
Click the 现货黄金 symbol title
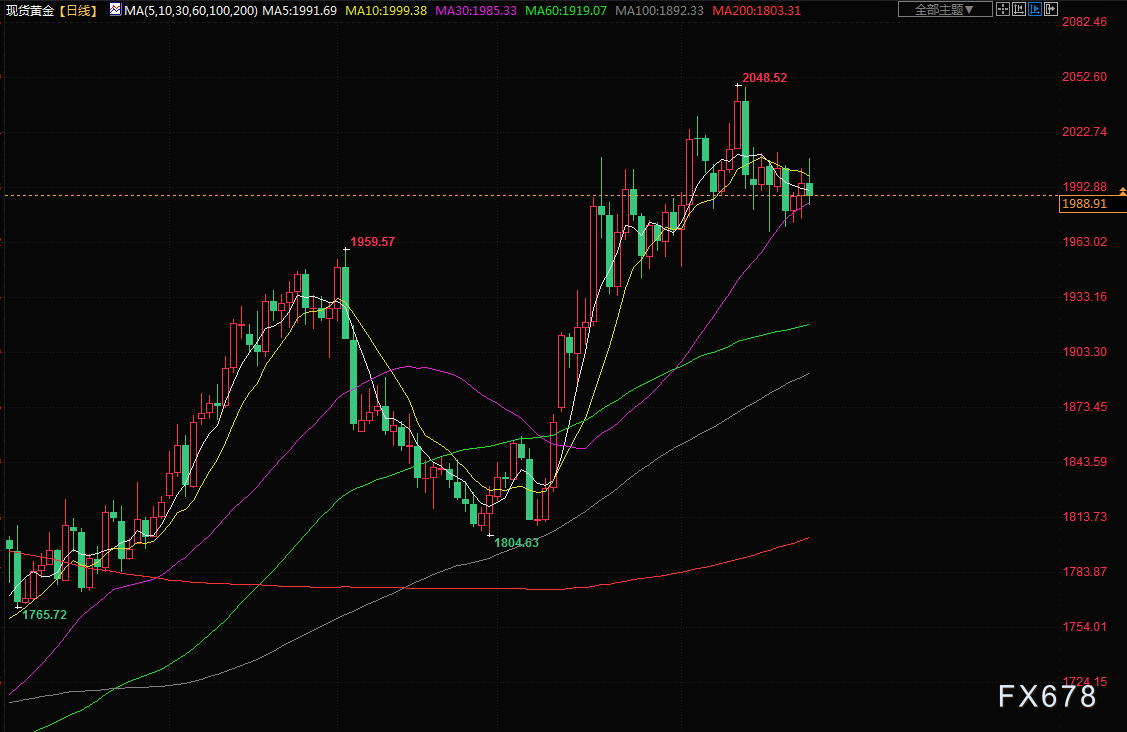(x=29, y=11)
